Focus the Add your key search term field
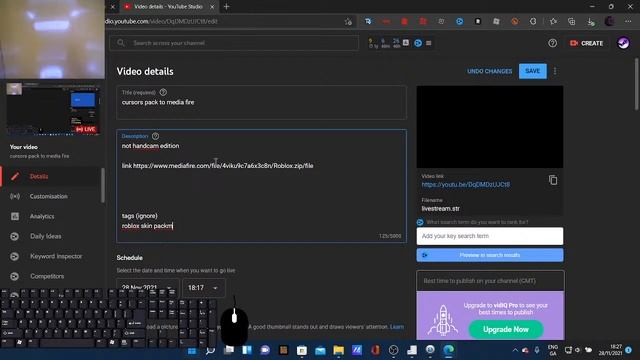Viewport: 640px width, 360px height. click(x=490, y=236)
